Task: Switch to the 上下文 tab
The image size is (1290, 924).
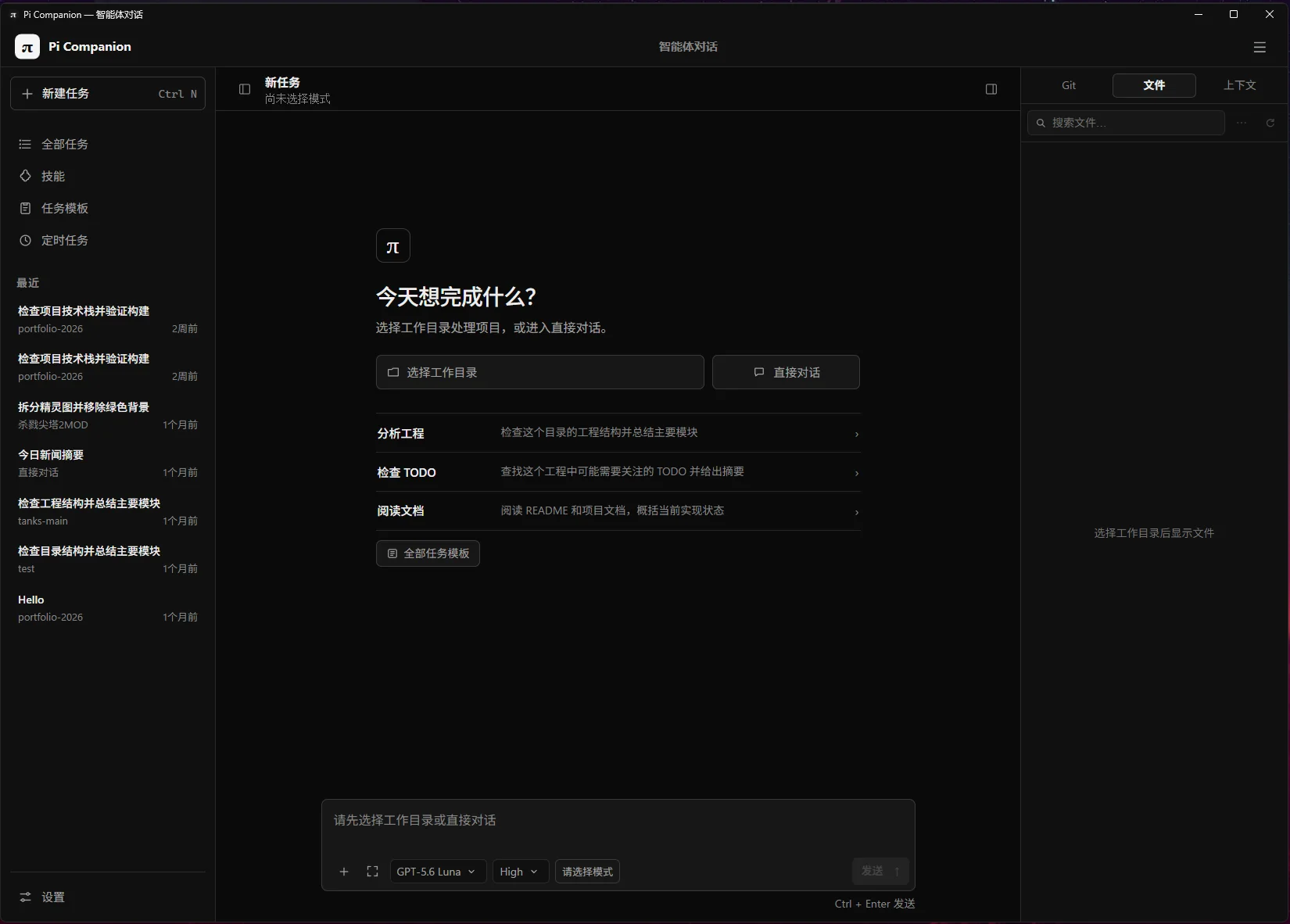Action: (1240, 85)
